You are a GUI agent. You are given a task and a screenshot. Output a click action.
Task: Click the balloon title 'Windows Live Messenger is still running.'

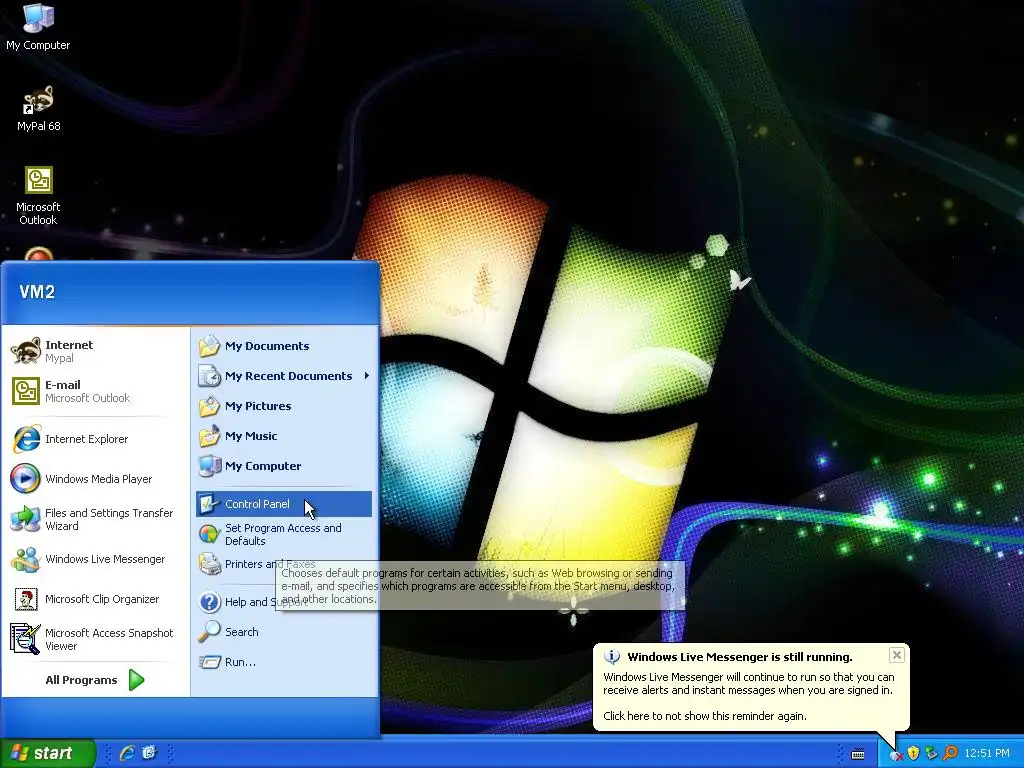click(x=740, y=657)
